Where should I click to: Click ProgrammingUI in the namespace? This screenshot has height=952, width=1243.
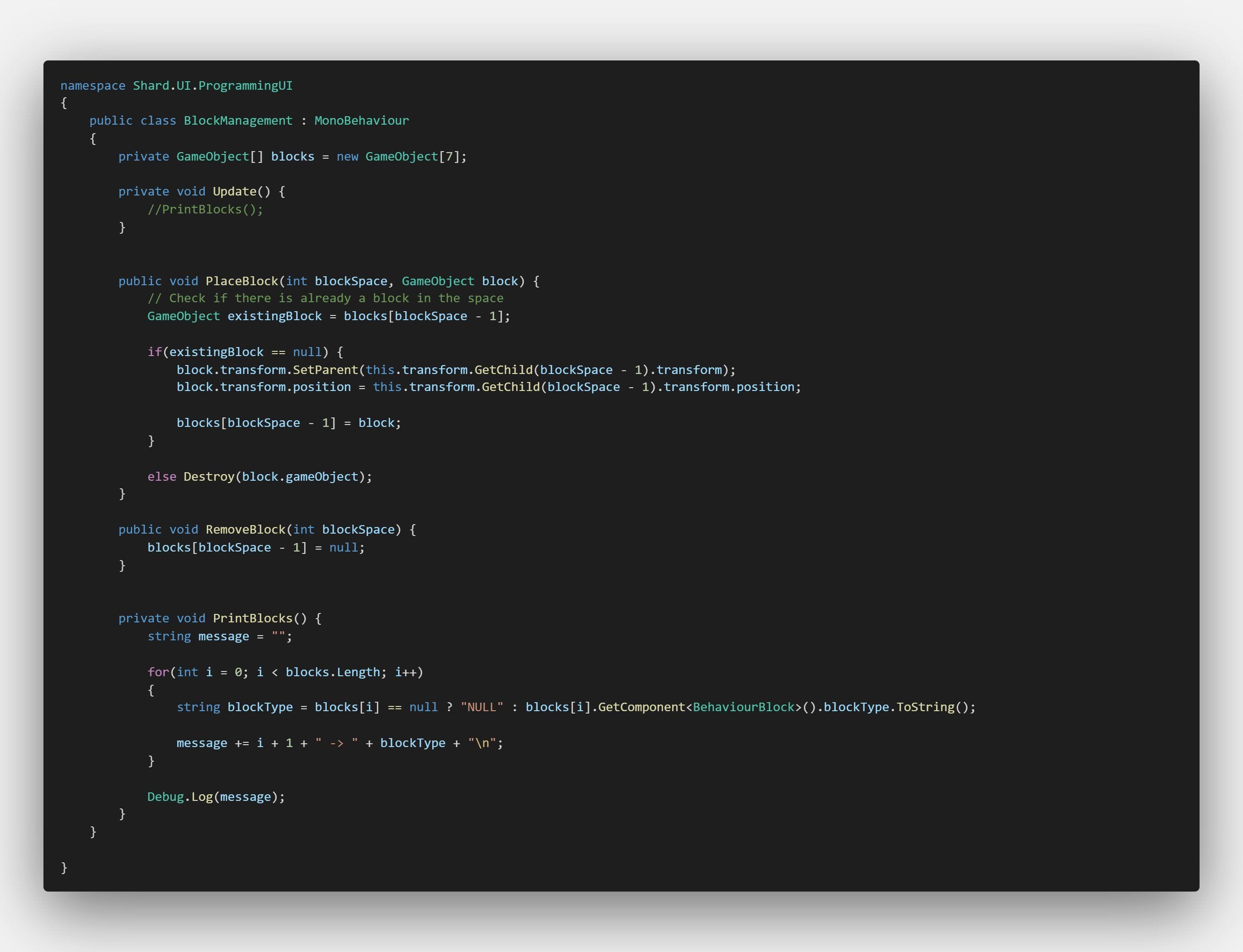tap(245, 85)
